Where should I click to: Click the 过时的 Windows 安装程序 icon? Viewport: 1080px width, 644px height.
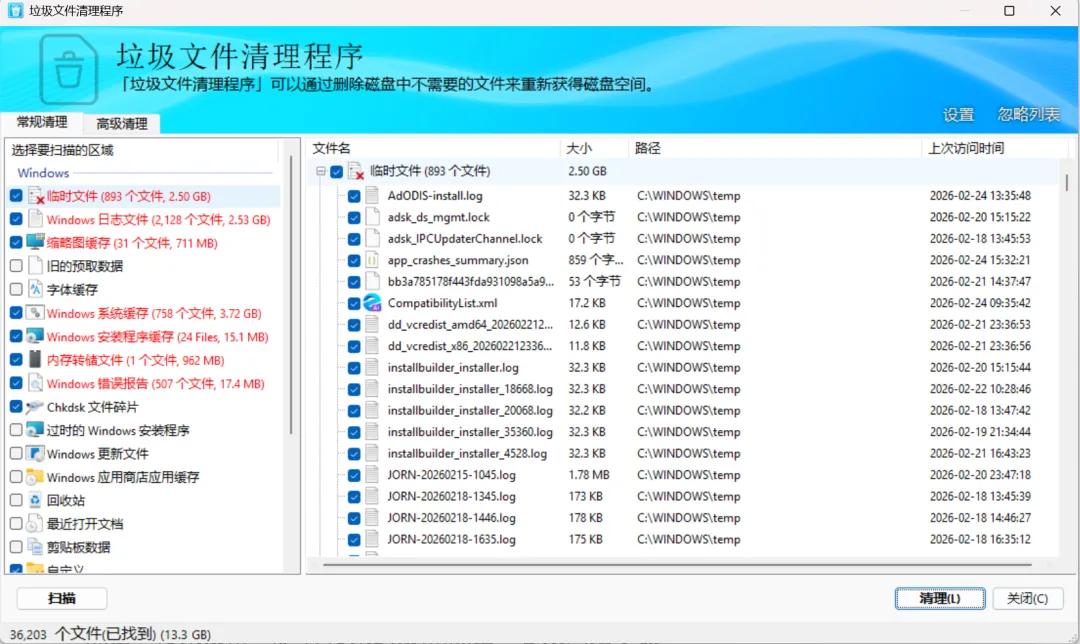(35, 430)
